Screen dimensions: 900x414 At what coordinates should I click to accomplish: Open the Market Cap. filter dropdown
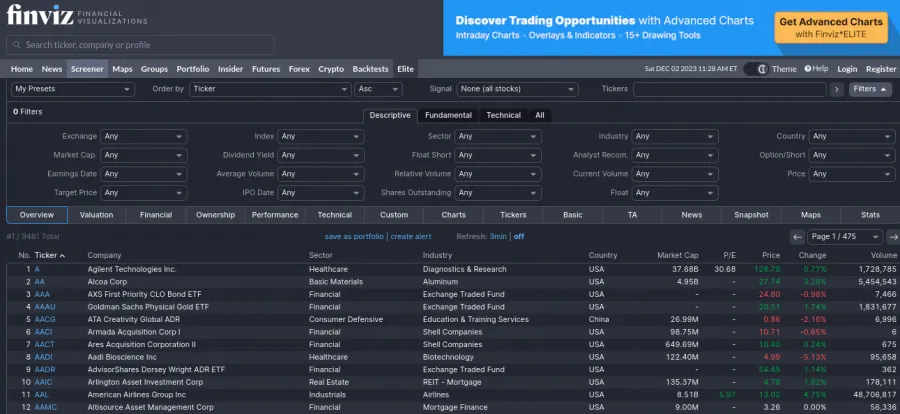tap(143, 155)
